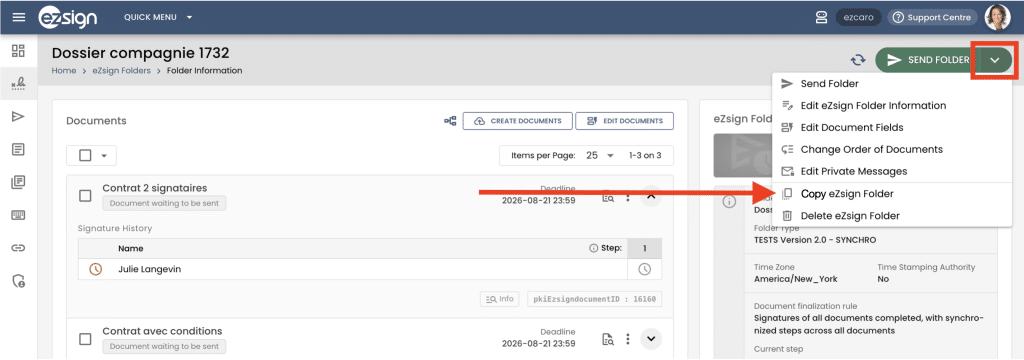This screenshot has height=360, width=1024.
Task: Go to Home breadcrumb link
Action: click(64, 71)
